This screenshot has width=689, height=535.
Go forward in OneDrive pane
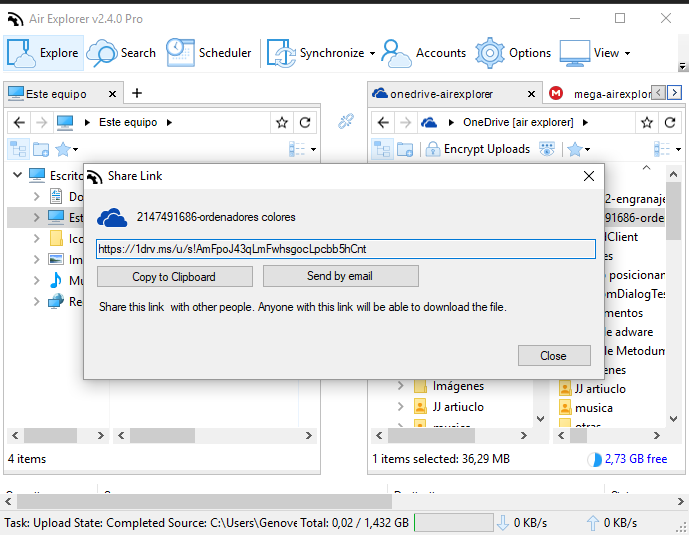405,122
